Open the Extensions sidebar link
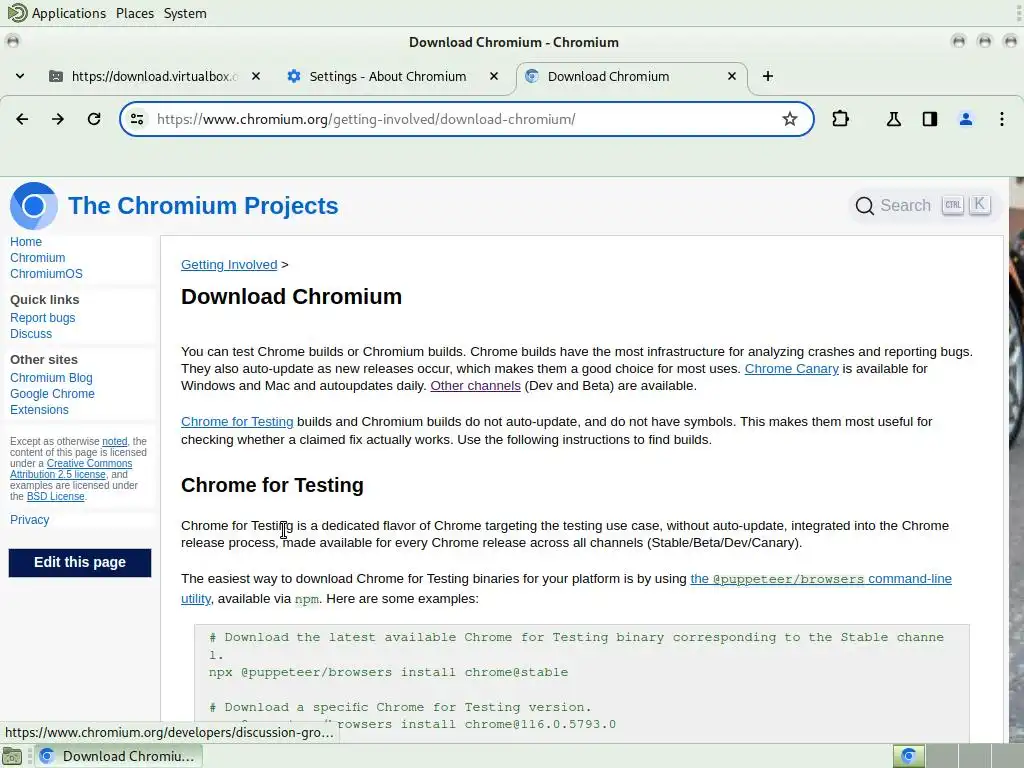 [39, 410]
